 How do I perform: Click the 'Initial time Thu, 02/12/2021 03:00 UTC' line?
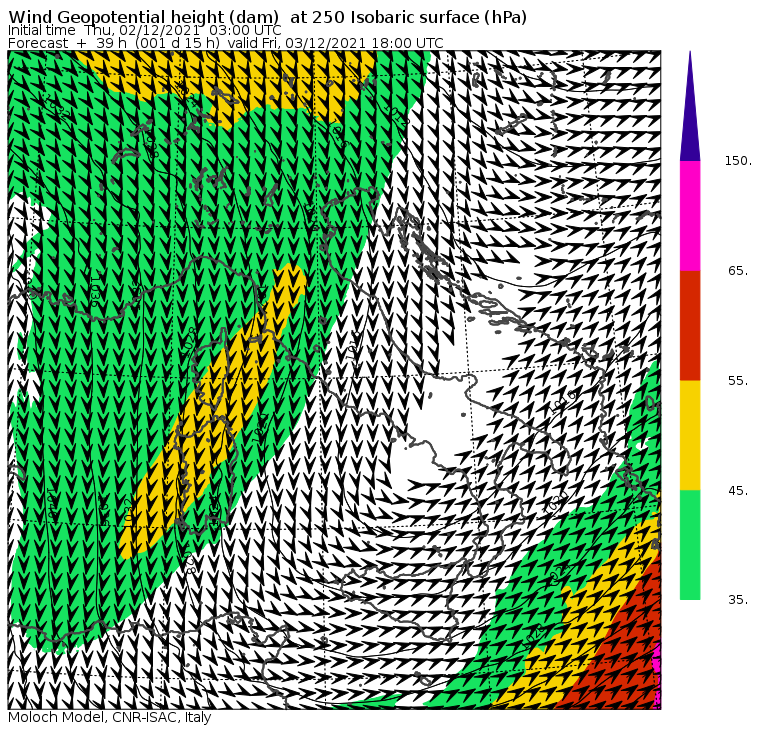click(144, 30)
